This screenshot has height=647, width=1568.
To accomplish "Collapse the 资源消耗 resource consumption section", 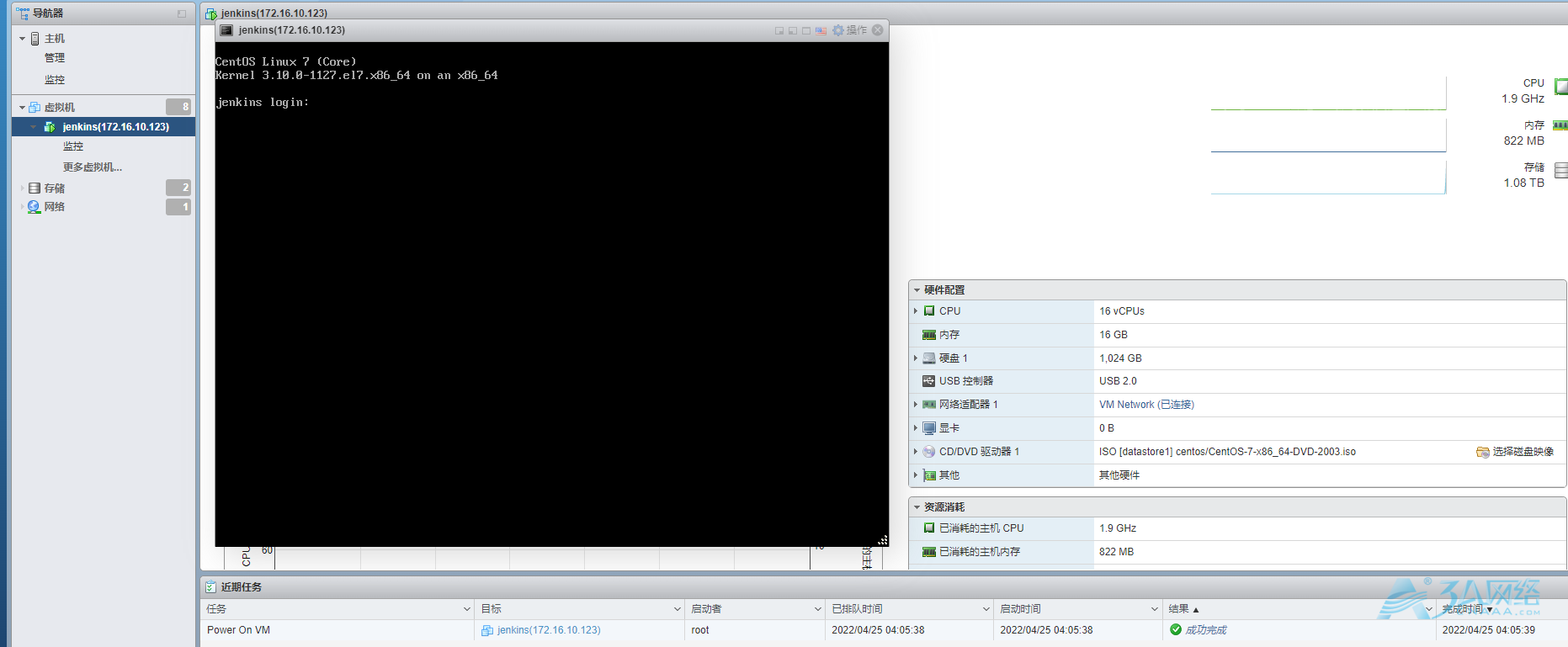I will click(917, 507).
